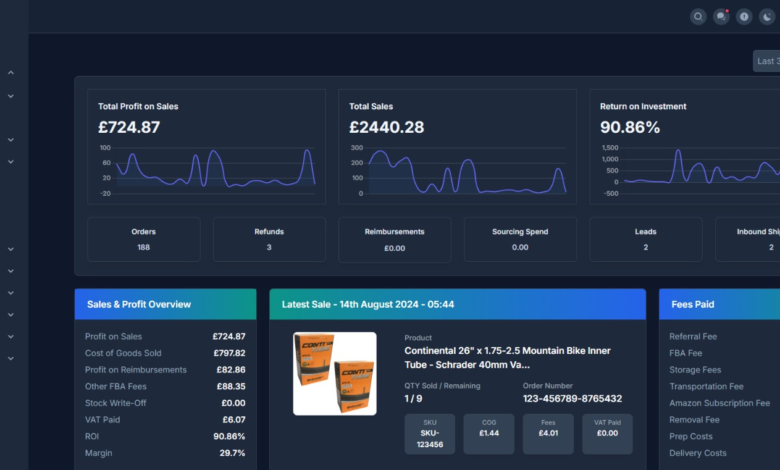Select the Reimbursements £0.00 card

[394, 240]
